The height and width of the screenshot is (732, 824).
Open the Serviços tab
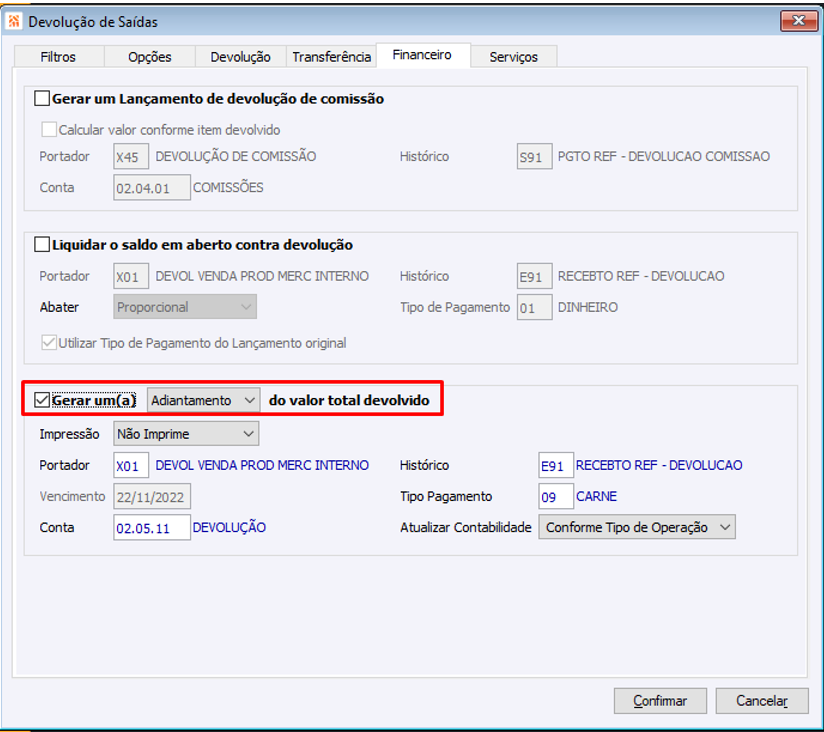point(513,57)
